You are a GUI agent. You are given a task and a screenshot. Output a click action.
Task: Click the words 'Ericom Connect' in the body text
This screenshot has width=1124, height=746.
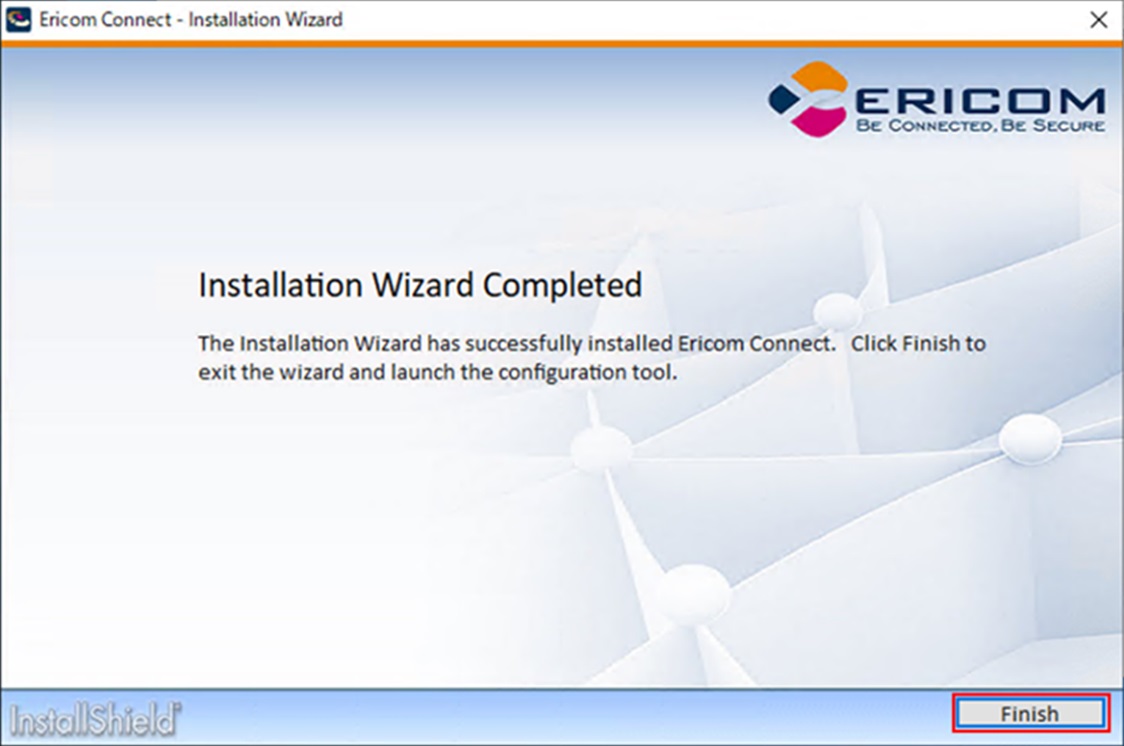click(x=756, y=343)
